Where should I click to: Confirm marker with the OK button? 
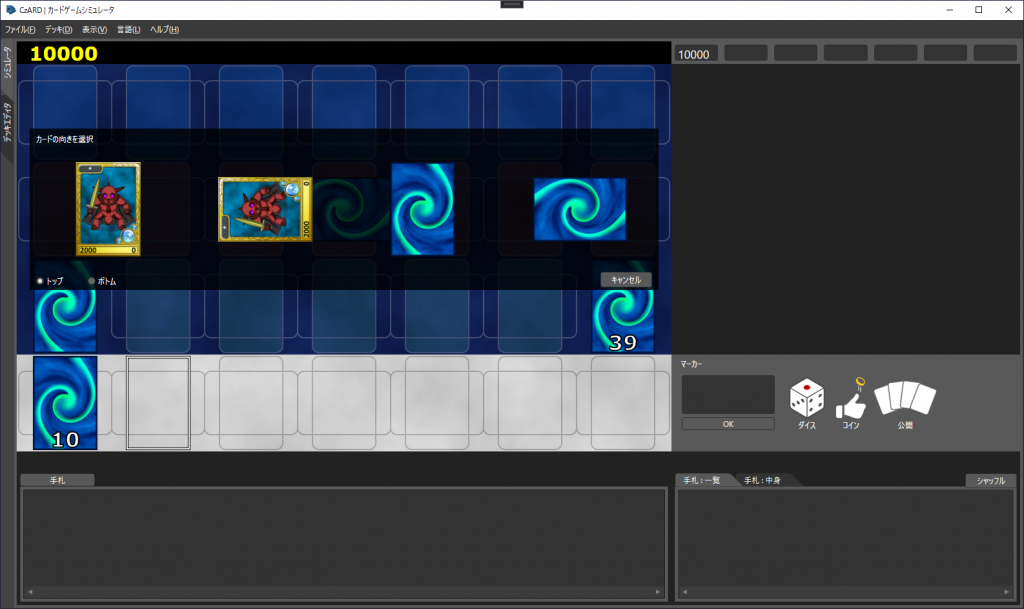(728, 424)
